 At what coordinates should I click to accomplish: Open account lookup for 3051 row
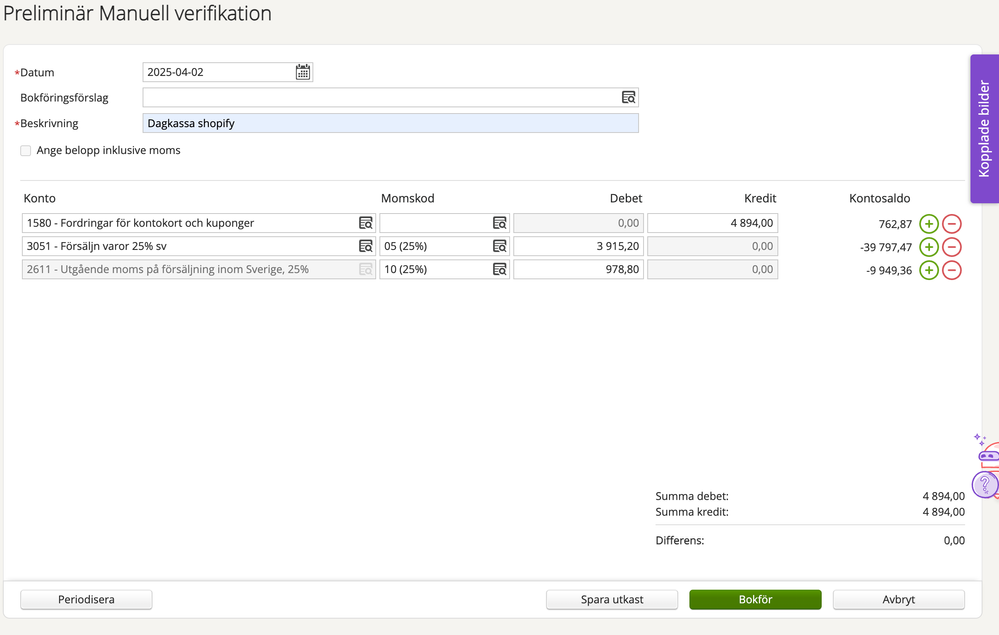365,246
